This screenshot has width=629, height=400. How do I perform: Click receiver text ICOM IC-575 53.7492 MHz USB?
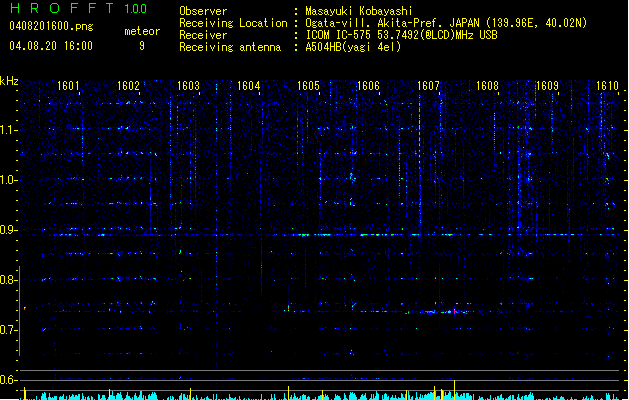point(402,35)
